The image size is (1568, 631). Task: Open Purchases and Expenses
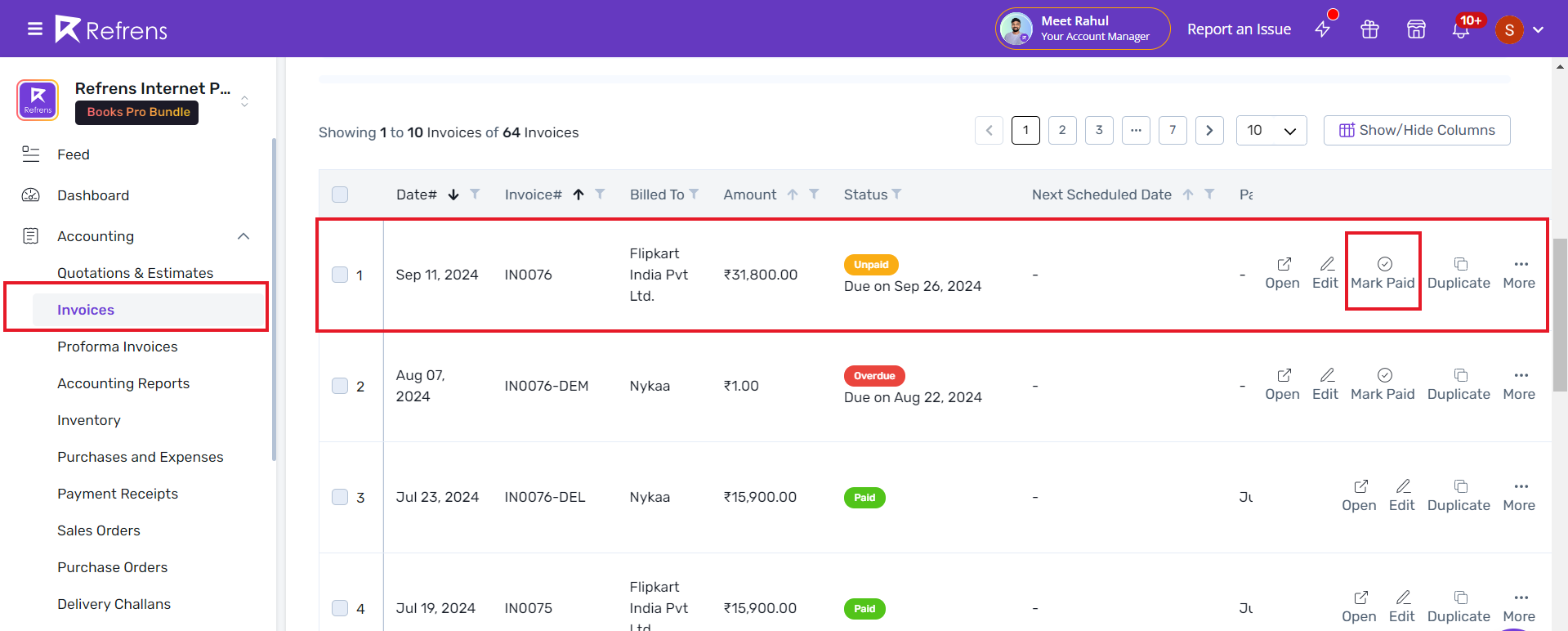coord(140,457)
